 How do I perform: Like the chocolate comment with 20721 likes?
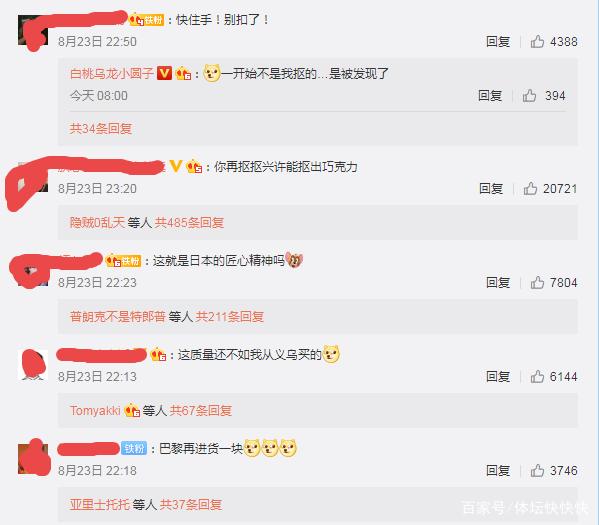pyautogui.click(x=530, y=188)
